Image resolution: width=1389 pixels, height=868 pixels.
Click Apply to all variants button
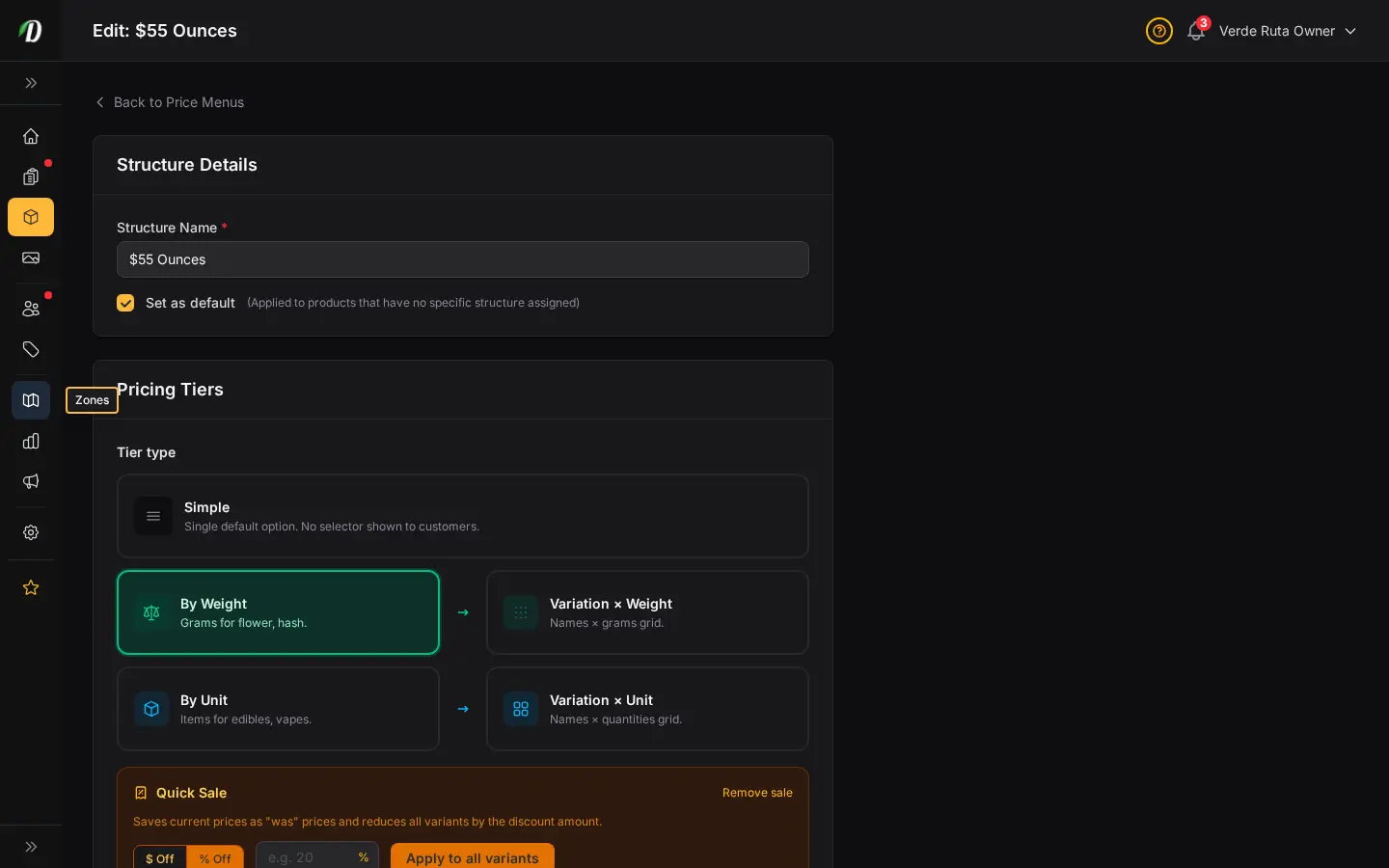pos(473,857)
